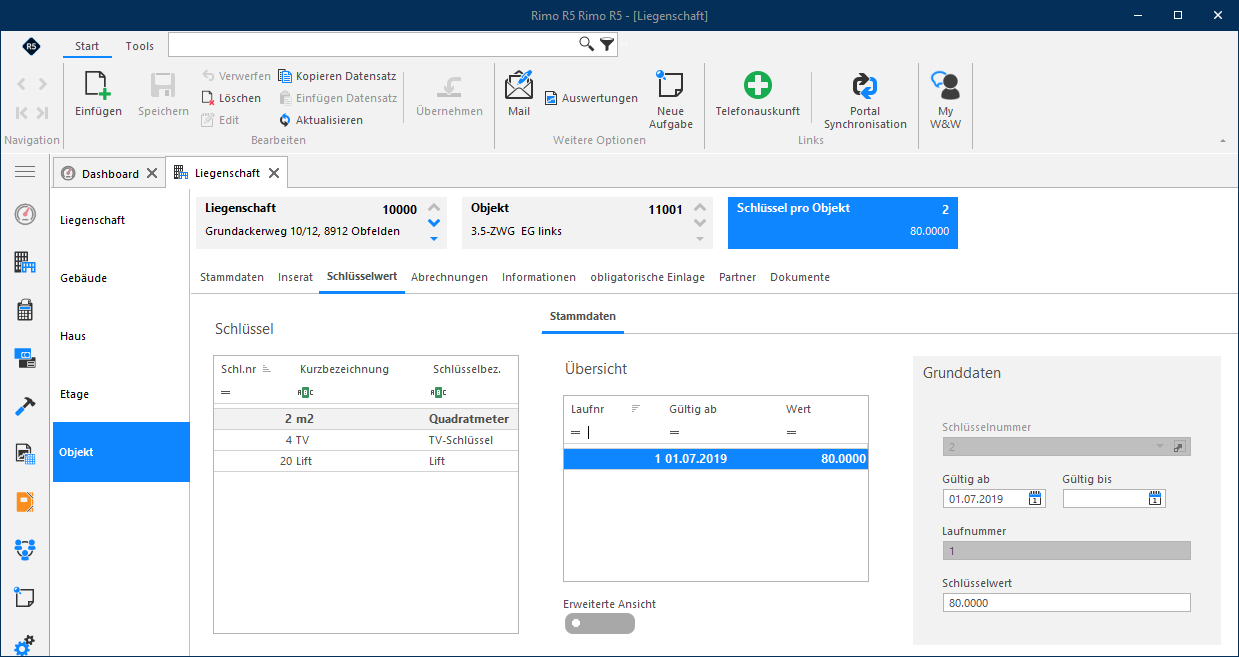
Task: Open Auswertungen reports
Action: pyautogui.click(x=591, y=98)
